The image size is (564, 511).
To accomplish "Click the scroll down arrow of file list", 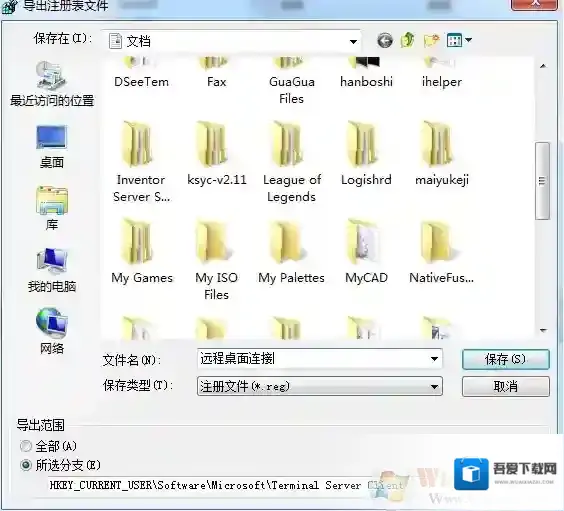I will coord(543,330).
